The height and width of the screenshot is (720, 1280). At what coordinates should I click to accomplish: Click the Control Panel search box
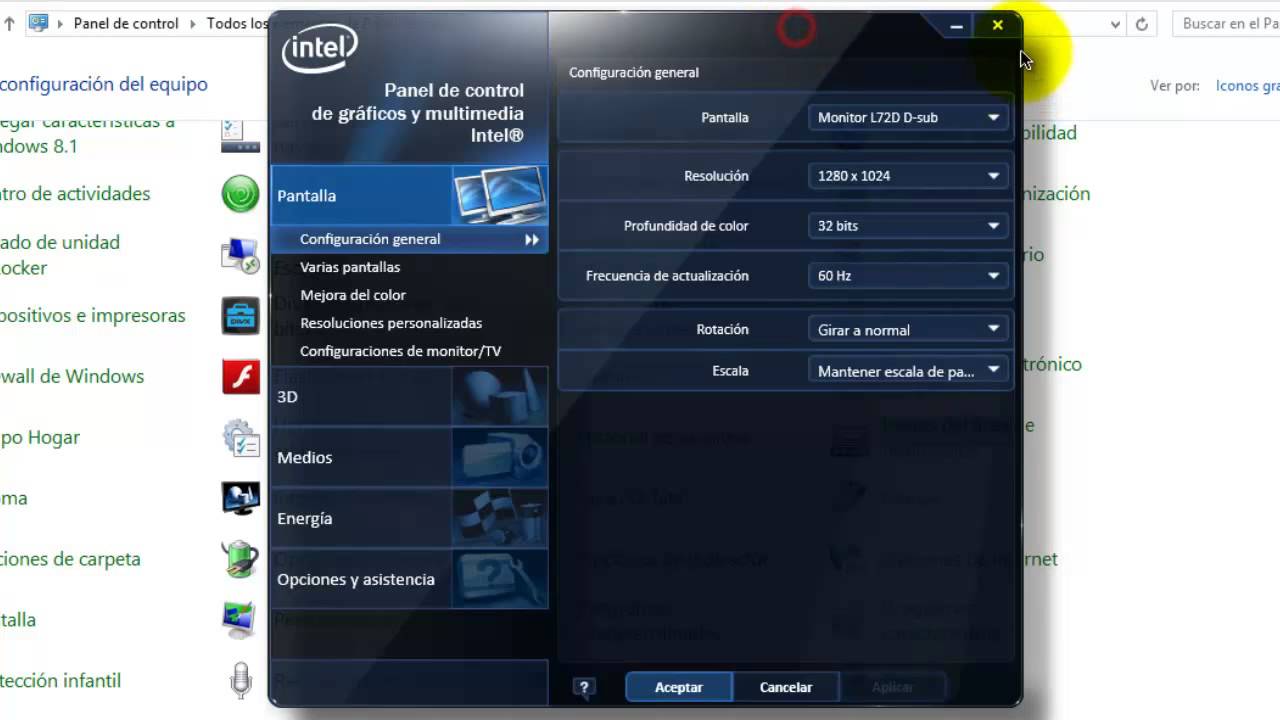[x=1226, y=24]
